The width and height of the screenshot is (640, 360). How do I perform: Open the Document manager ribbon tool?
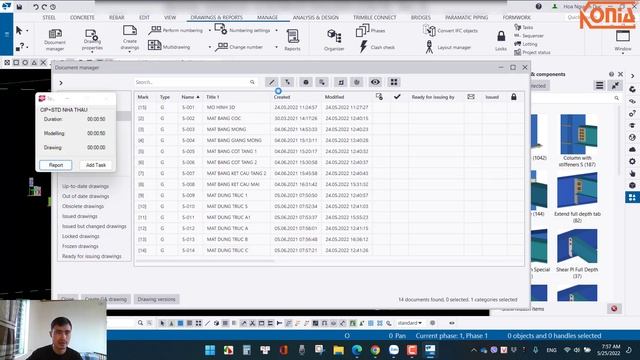pos(55,40)
